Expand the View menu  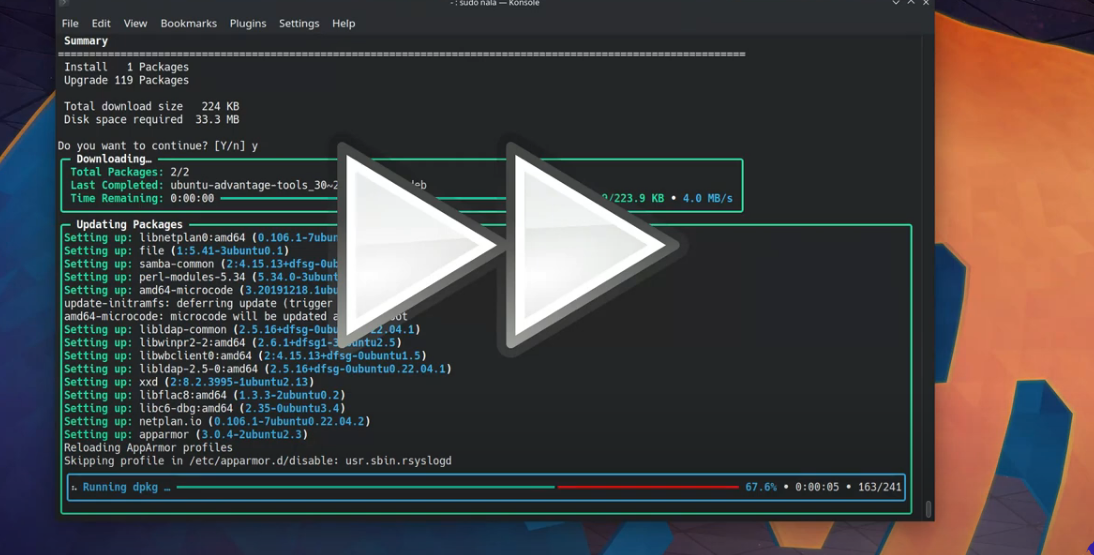click(135, 23)
